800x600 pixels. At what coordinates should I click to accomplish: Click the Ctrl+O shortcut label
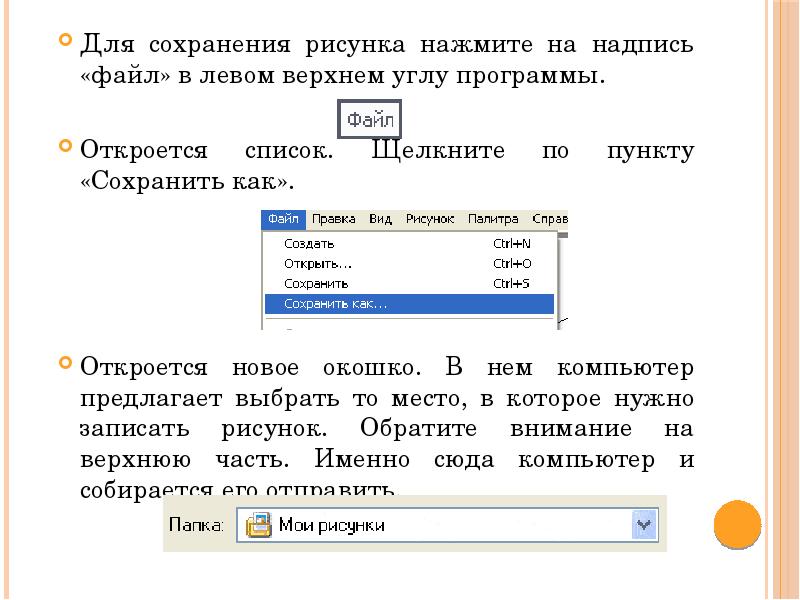click(511, 262)
